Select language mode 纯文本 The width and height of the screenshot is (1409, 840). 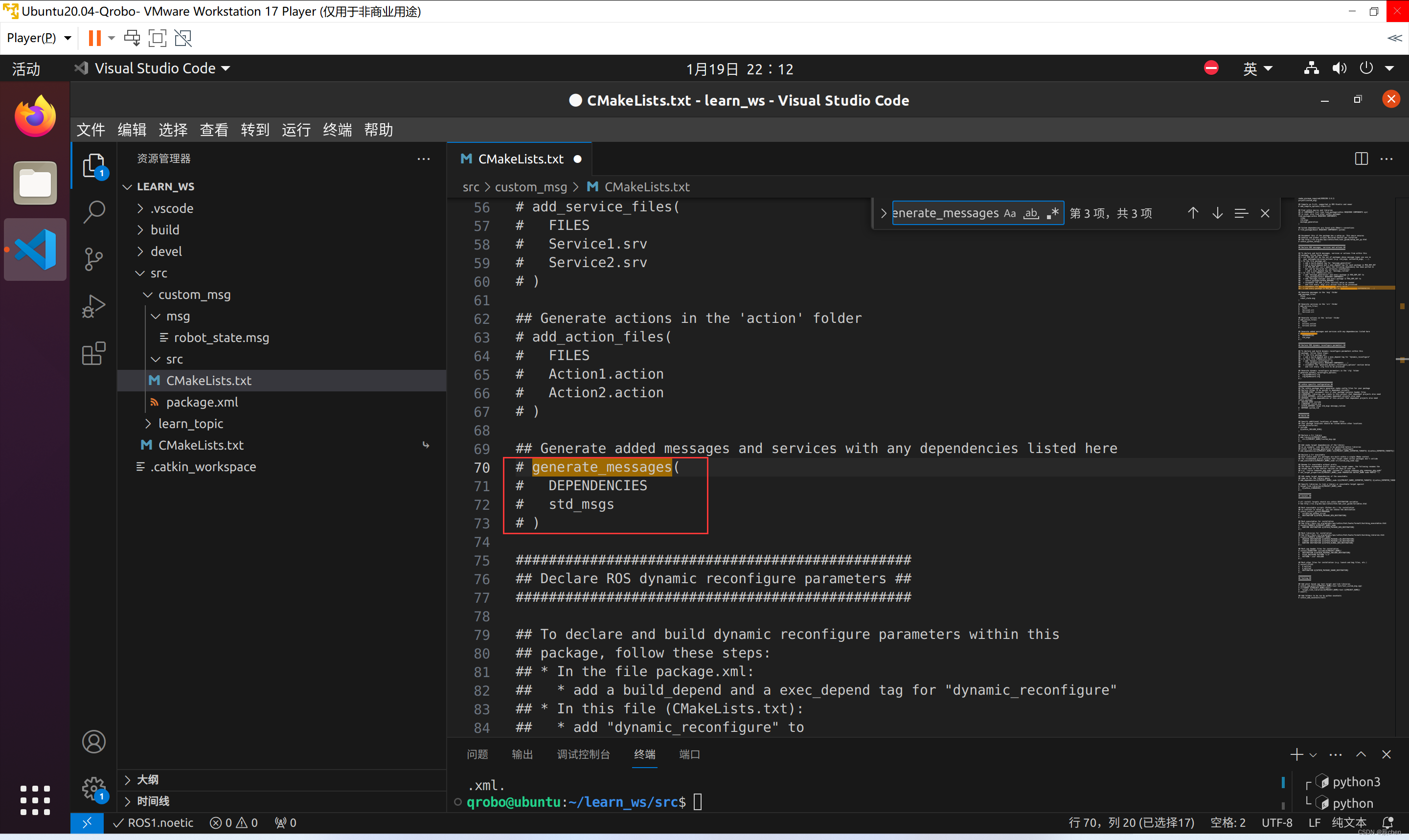pyautogui.click(x=1349, y=822)
